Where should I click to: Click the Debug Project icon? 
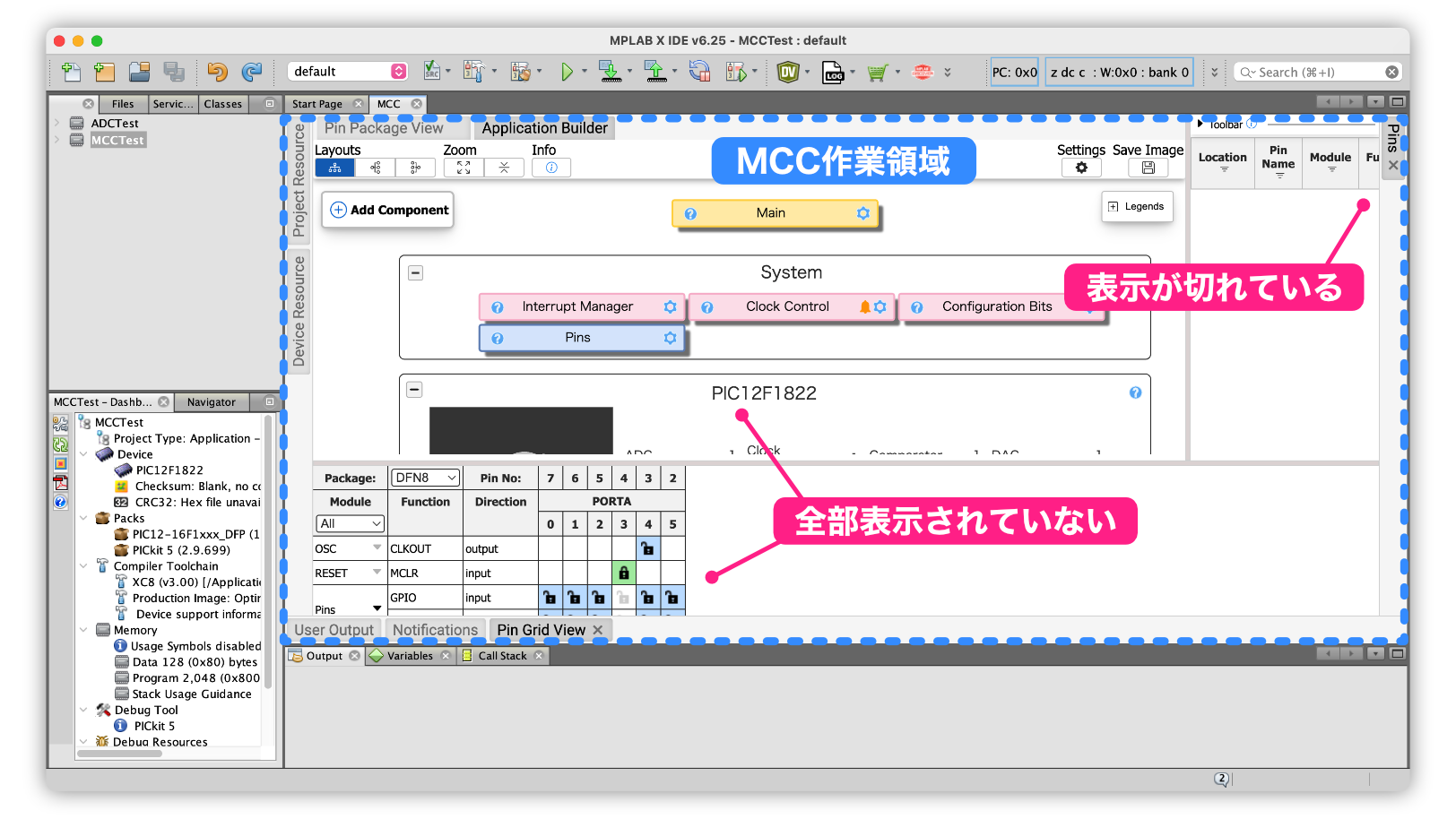pos(735,72)
